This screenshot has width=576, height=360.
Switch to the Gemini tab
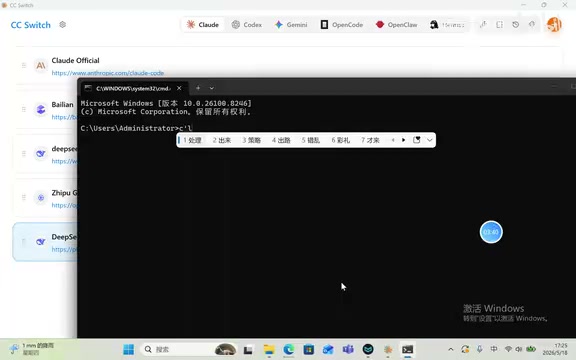click(x=291, y=25)
